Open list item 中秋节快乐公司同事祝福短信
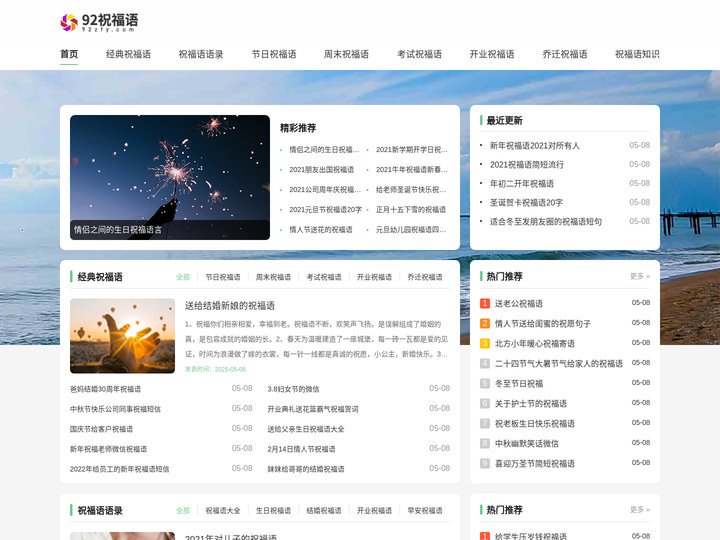The height and width of the screenshot is (540, 720). coord(115,409)
